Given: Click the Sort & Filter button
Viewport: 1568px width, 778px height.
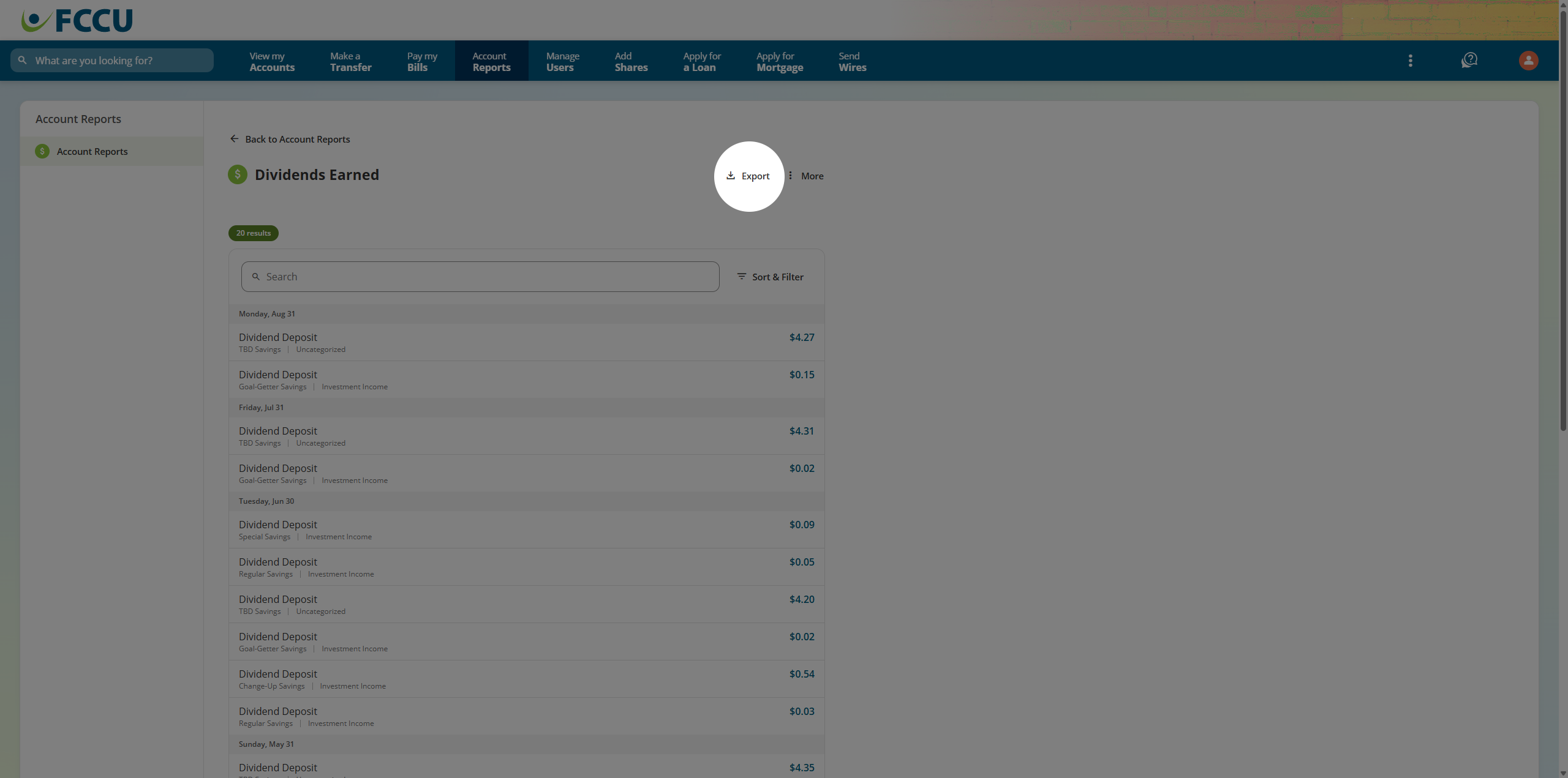Looking at the screenshot, I should coord(770,277).
